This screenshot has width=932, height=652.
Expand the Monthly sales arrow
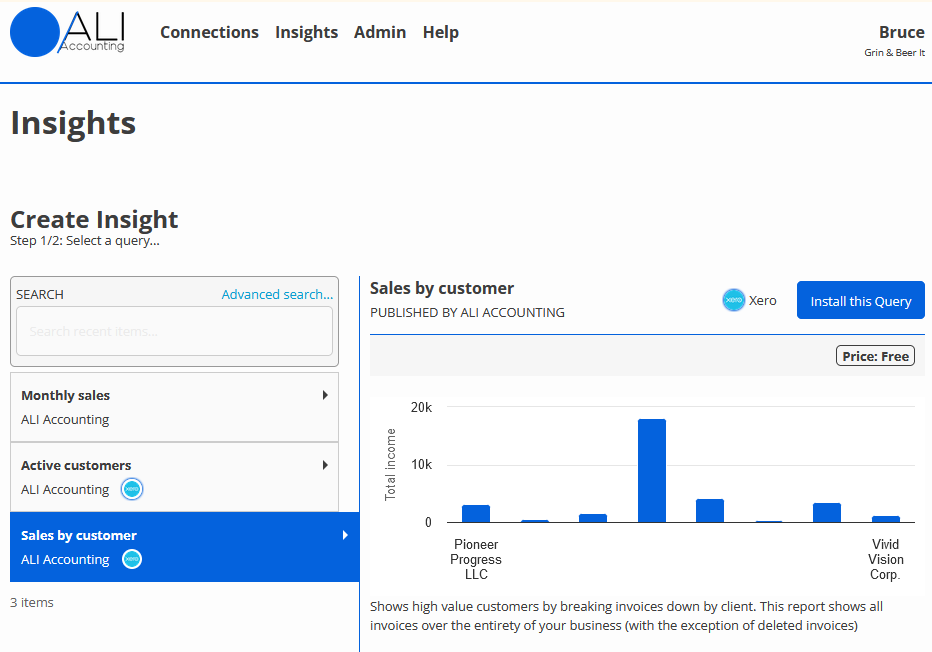325,395
